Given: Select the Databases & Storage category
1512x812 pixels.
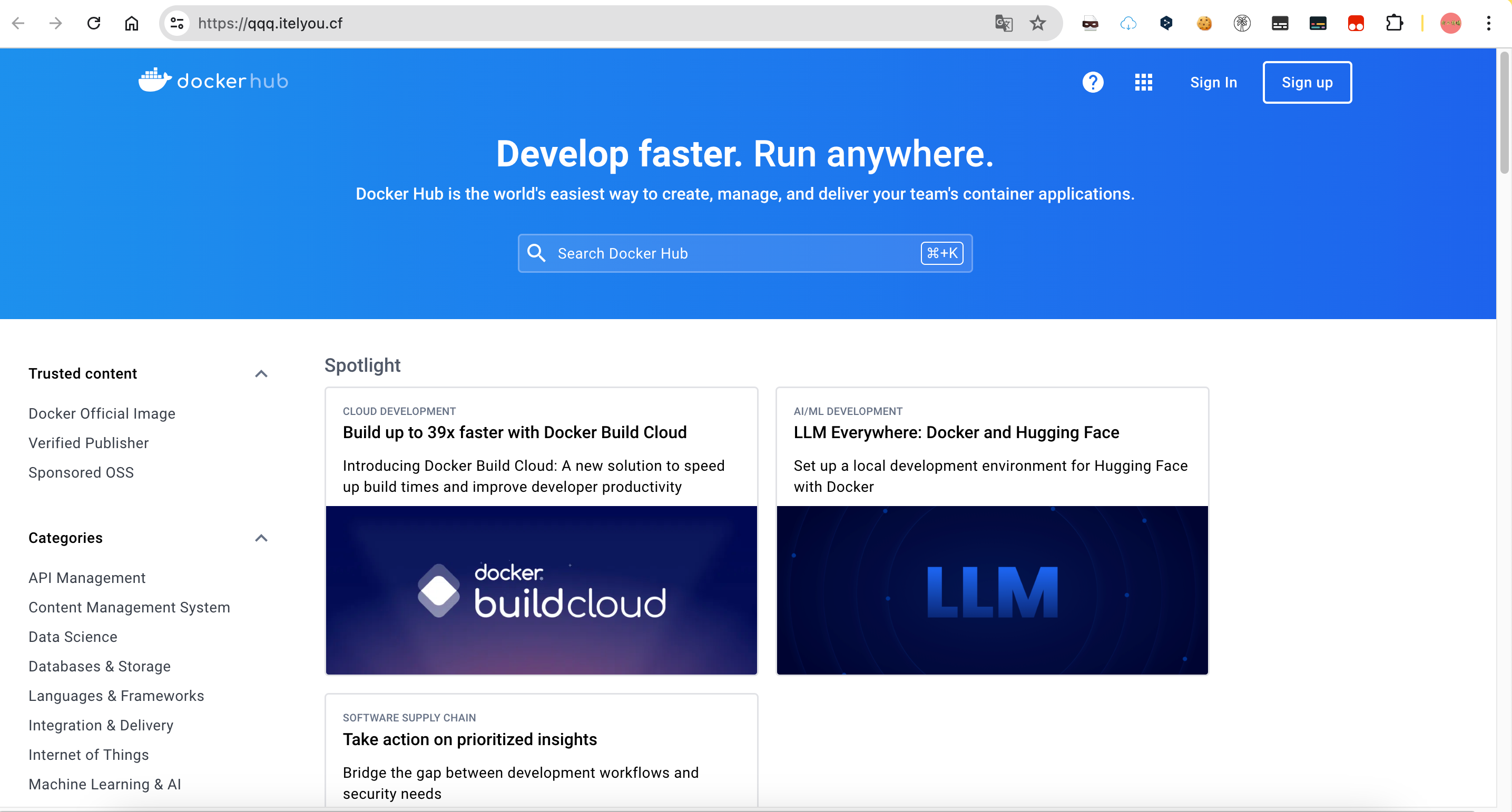Looking at the screenshot, I should 99,667.
